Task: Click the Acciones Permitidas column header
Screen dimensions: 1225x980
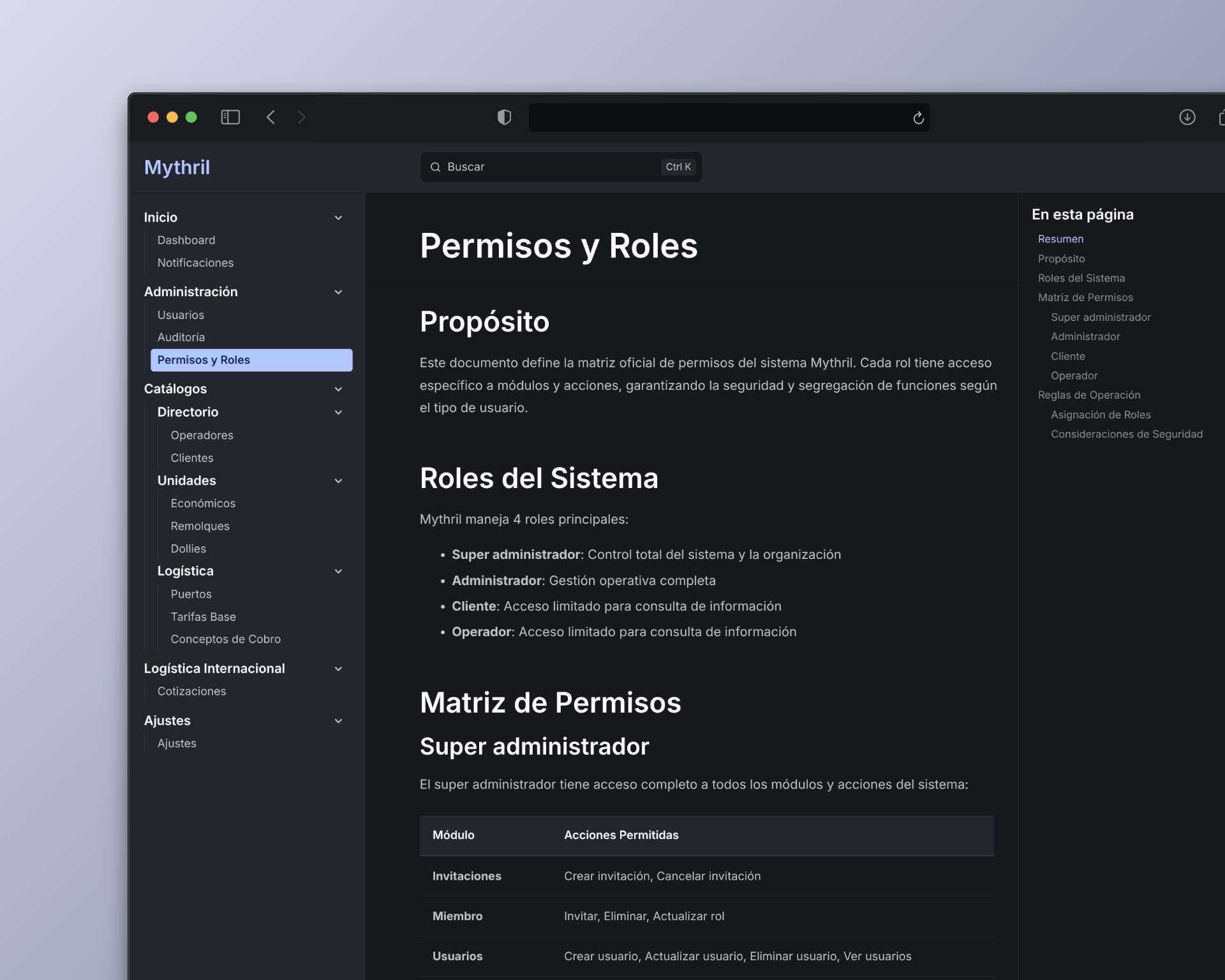Action: 621,836
